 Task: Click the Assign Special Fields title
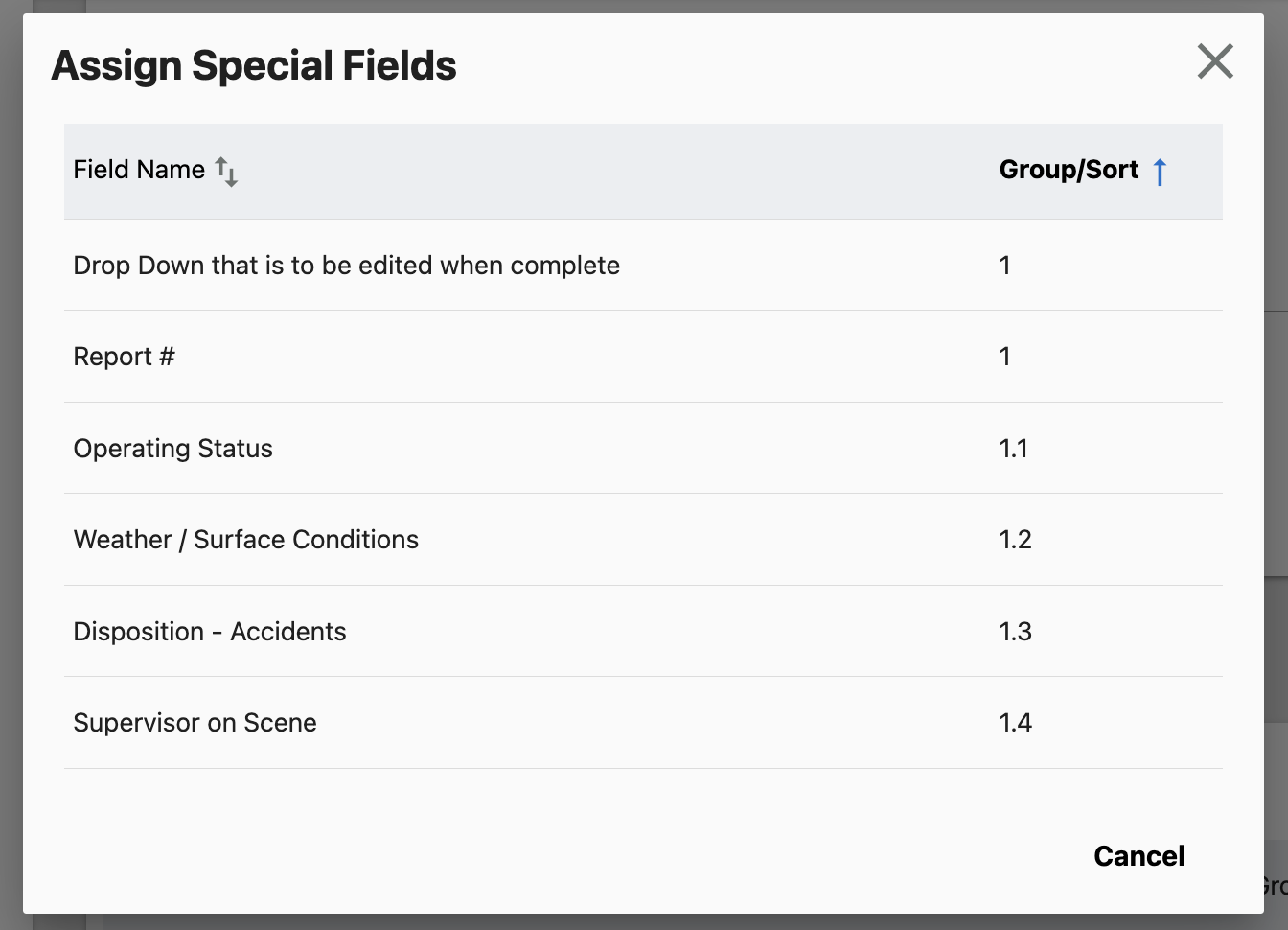(254, 66)
